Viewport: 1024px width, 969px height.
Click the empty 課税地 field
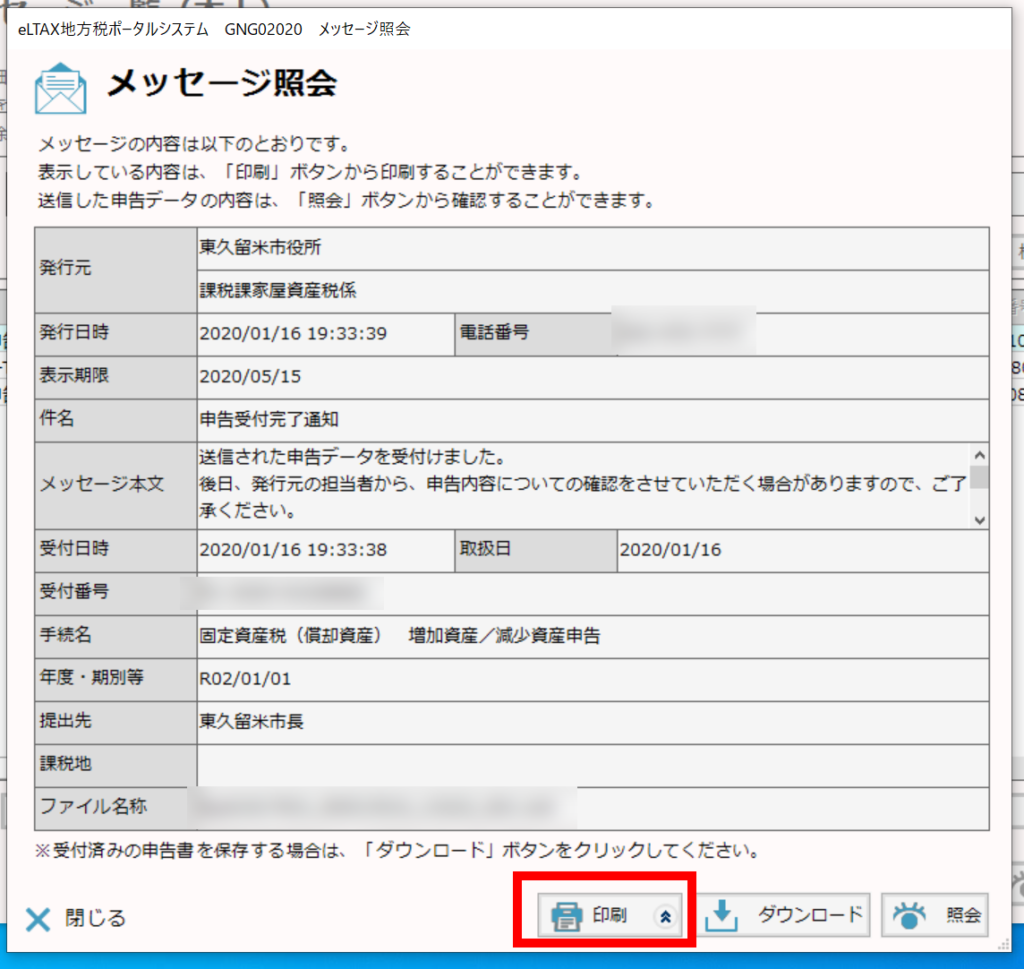pyautogui.click(x=590, y=764)
